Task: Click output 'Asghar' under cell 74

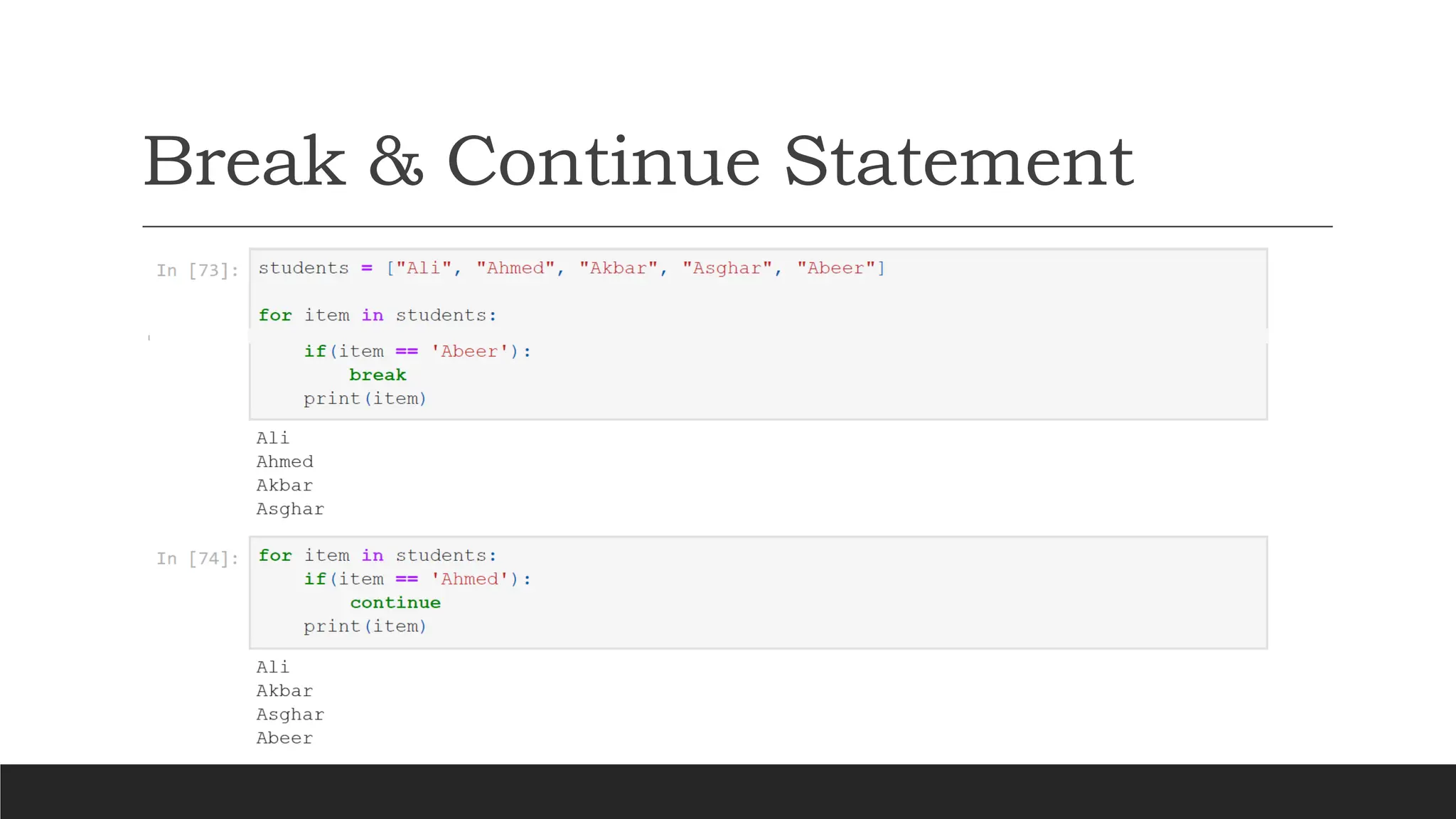Action: click(x=290, y=714)
